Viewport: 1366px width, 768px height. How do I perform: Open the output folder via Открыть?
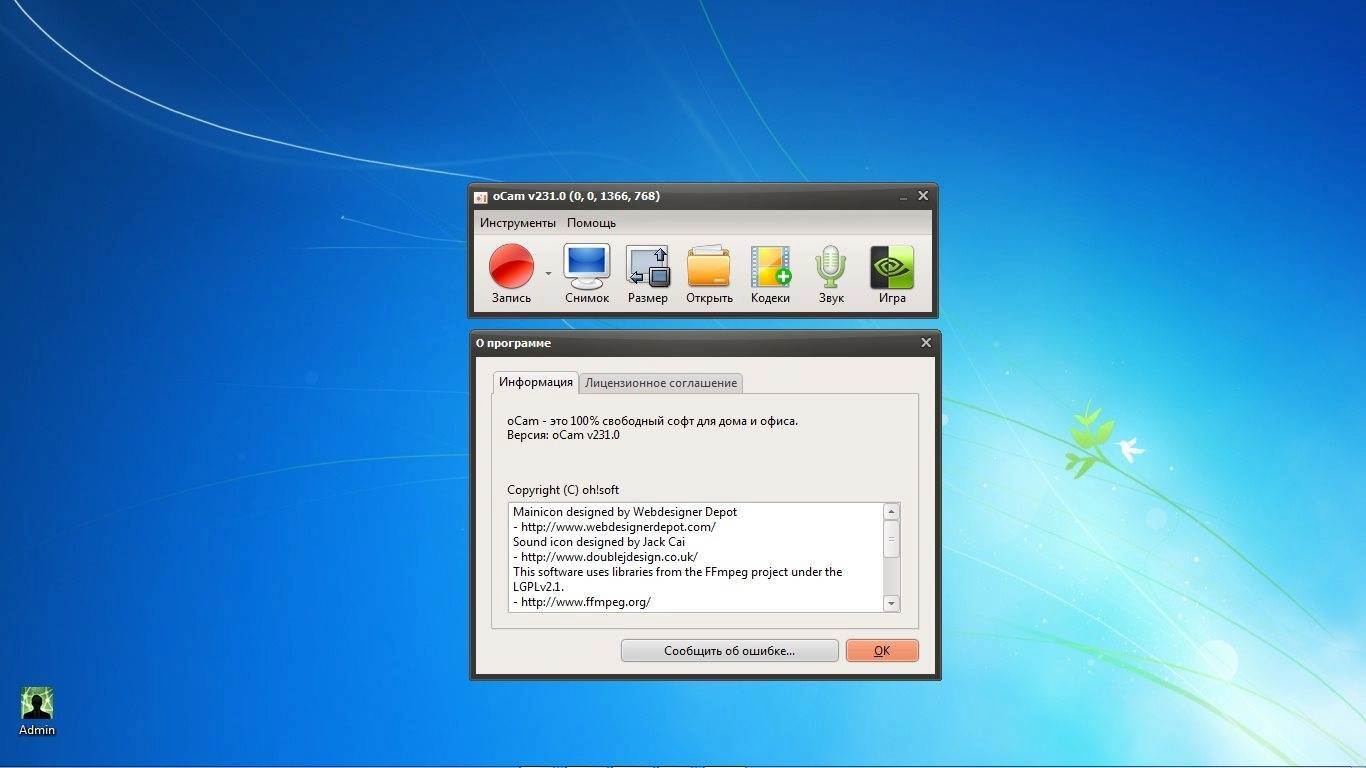pyautogui.click(x=709, y=274)
